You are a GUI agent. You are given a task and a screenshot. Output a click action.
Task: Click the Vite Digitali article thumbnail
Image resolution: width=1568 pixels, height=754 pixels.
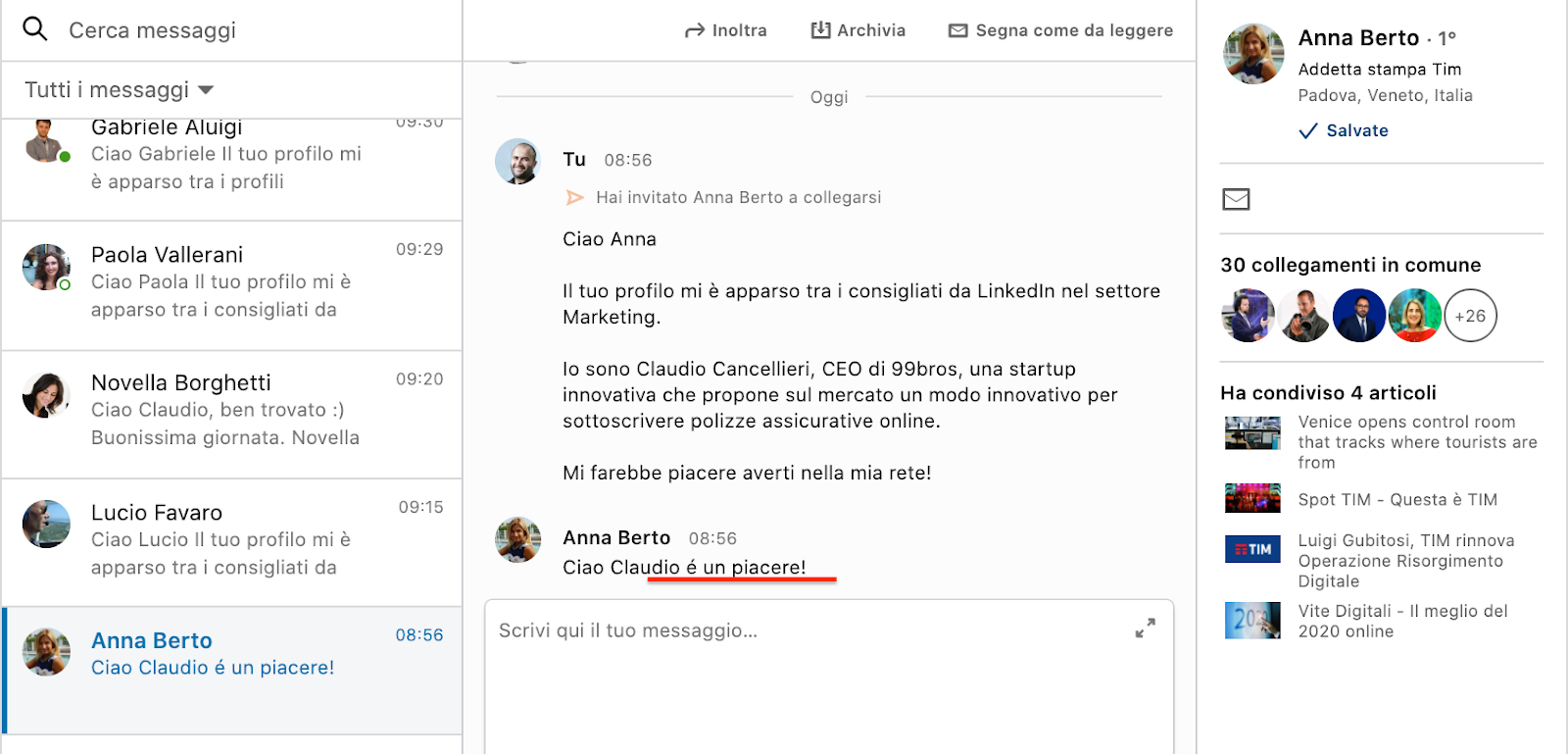(1252, 621)
